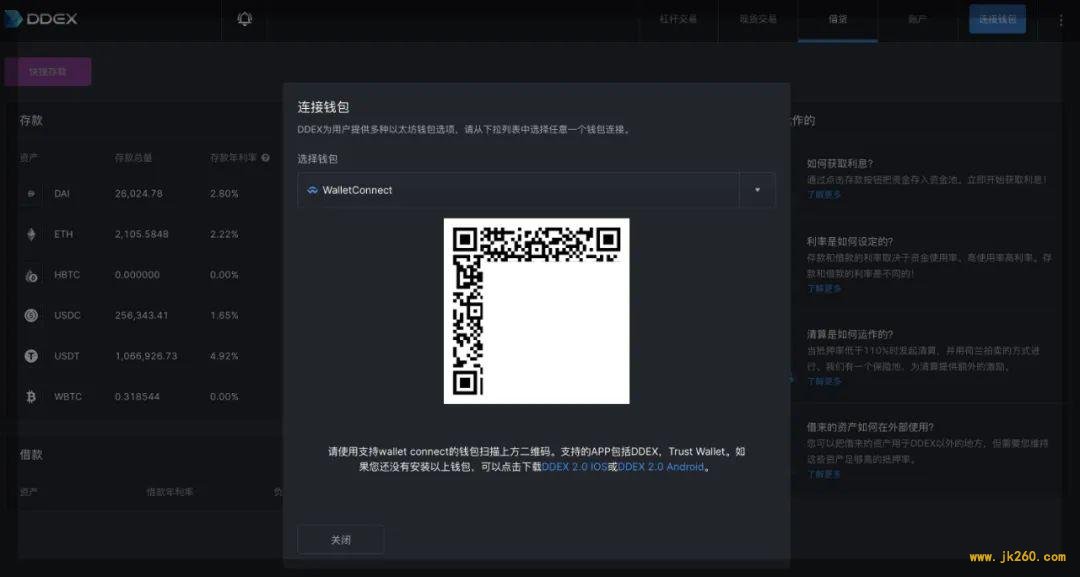
Task: Click the WBTC asset name
Action: coord(68,397)
